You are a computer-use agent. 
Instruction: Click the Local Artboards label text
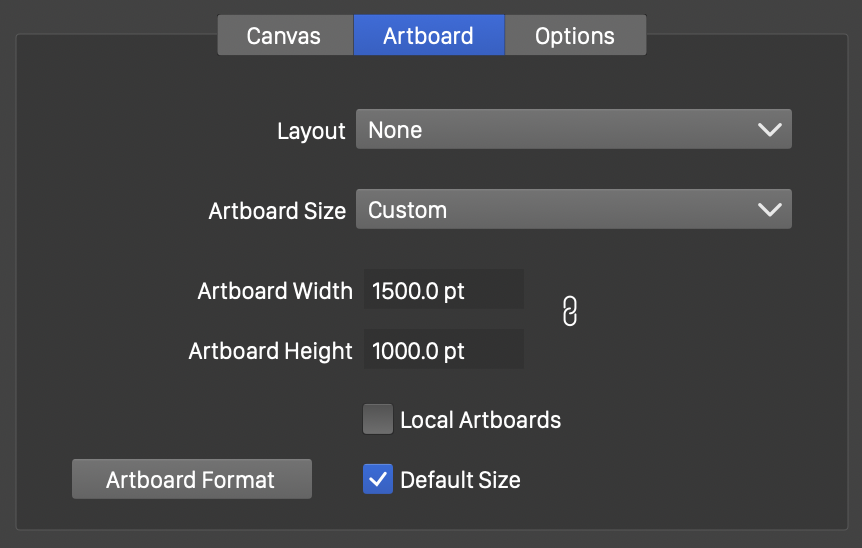pyautogui.click(x=480, y=420)
